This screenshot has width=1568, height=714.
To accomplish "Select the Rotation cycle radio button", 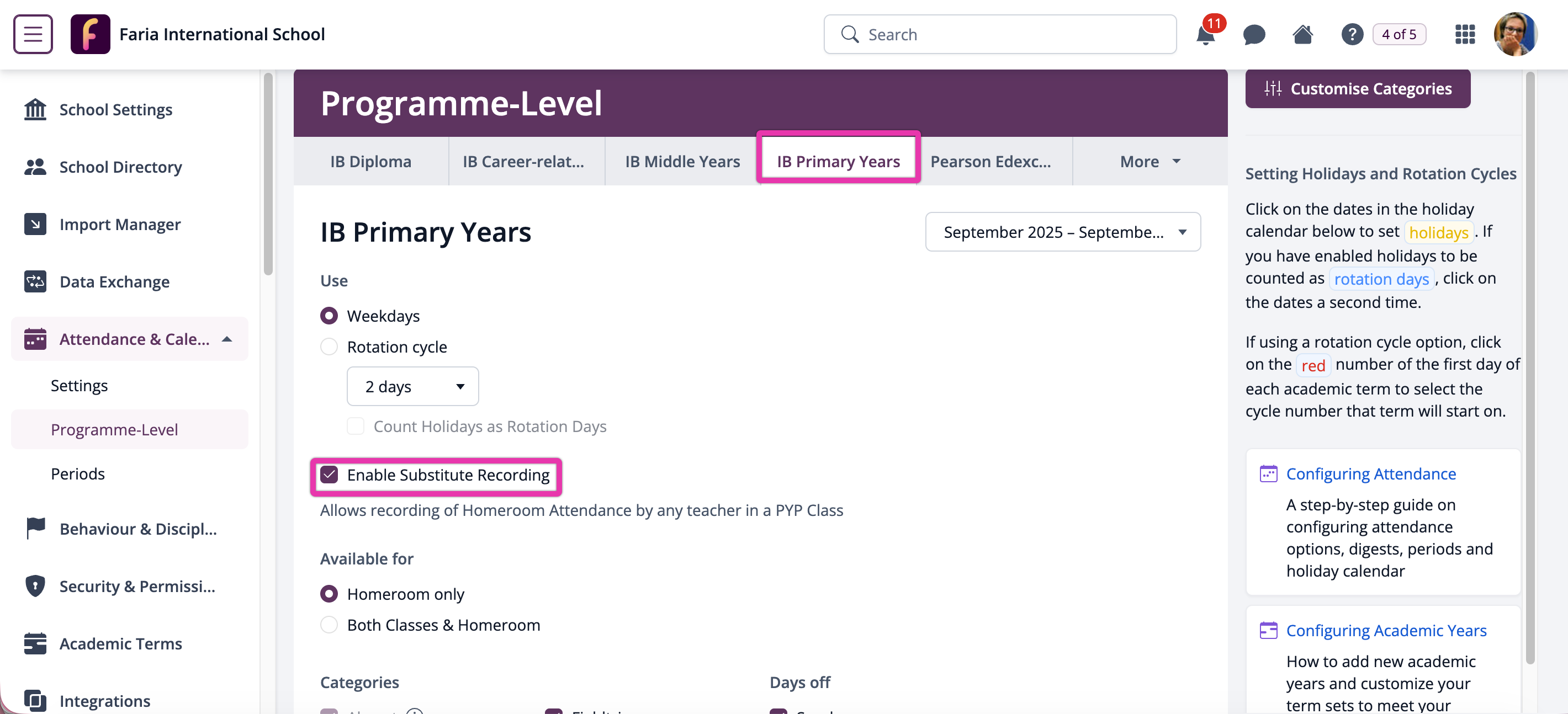I will [329, 347].
